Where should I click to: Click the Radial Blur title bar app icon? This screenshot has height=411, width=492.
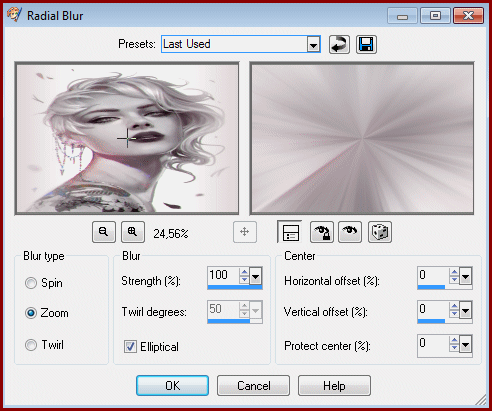pyautogui.click(x=14, y=15)
